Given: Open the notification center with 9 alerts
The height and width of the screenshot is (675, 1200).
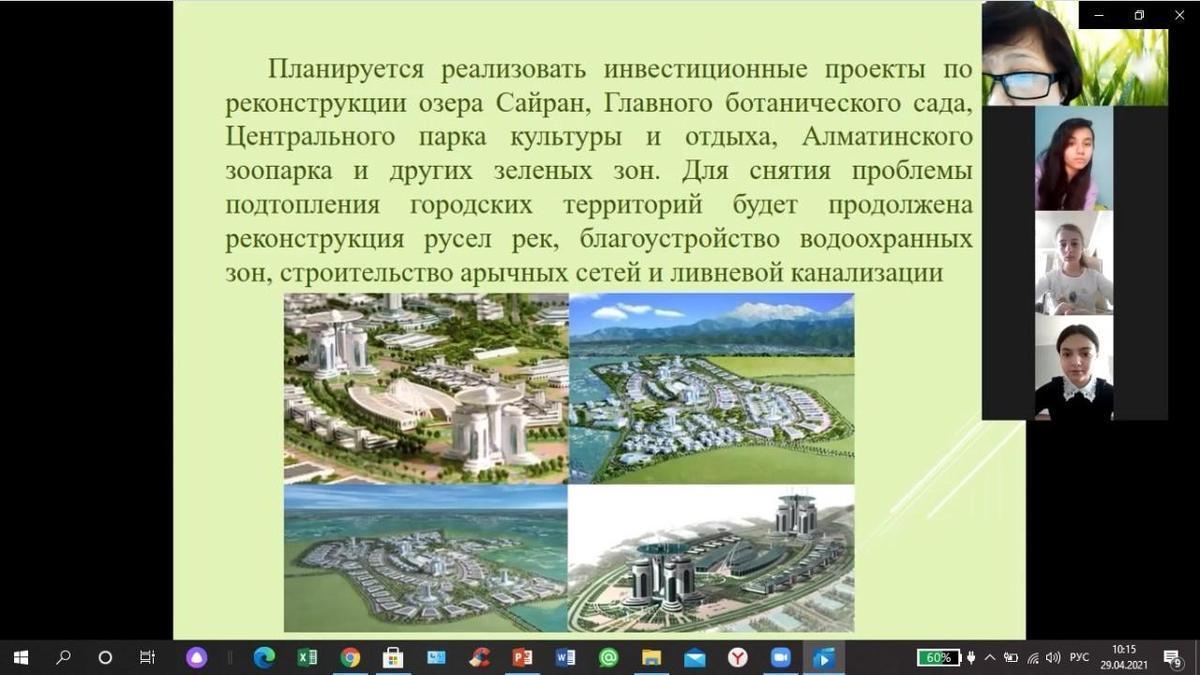Looking at the screenshot, I should click(1172, 657).
